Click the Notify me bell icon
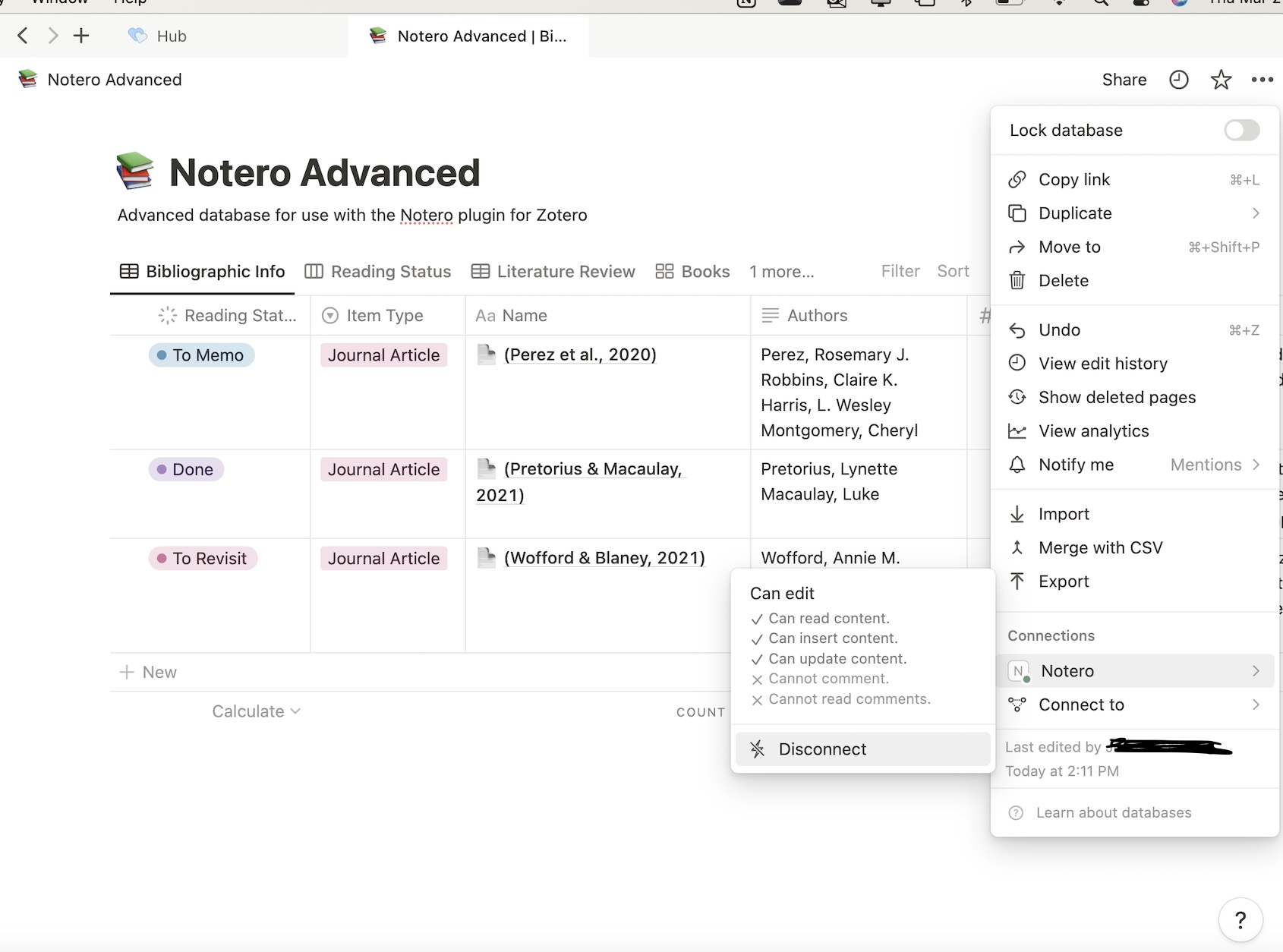Viewport: 1283px width, 952px height. (x=1017, y=465)
